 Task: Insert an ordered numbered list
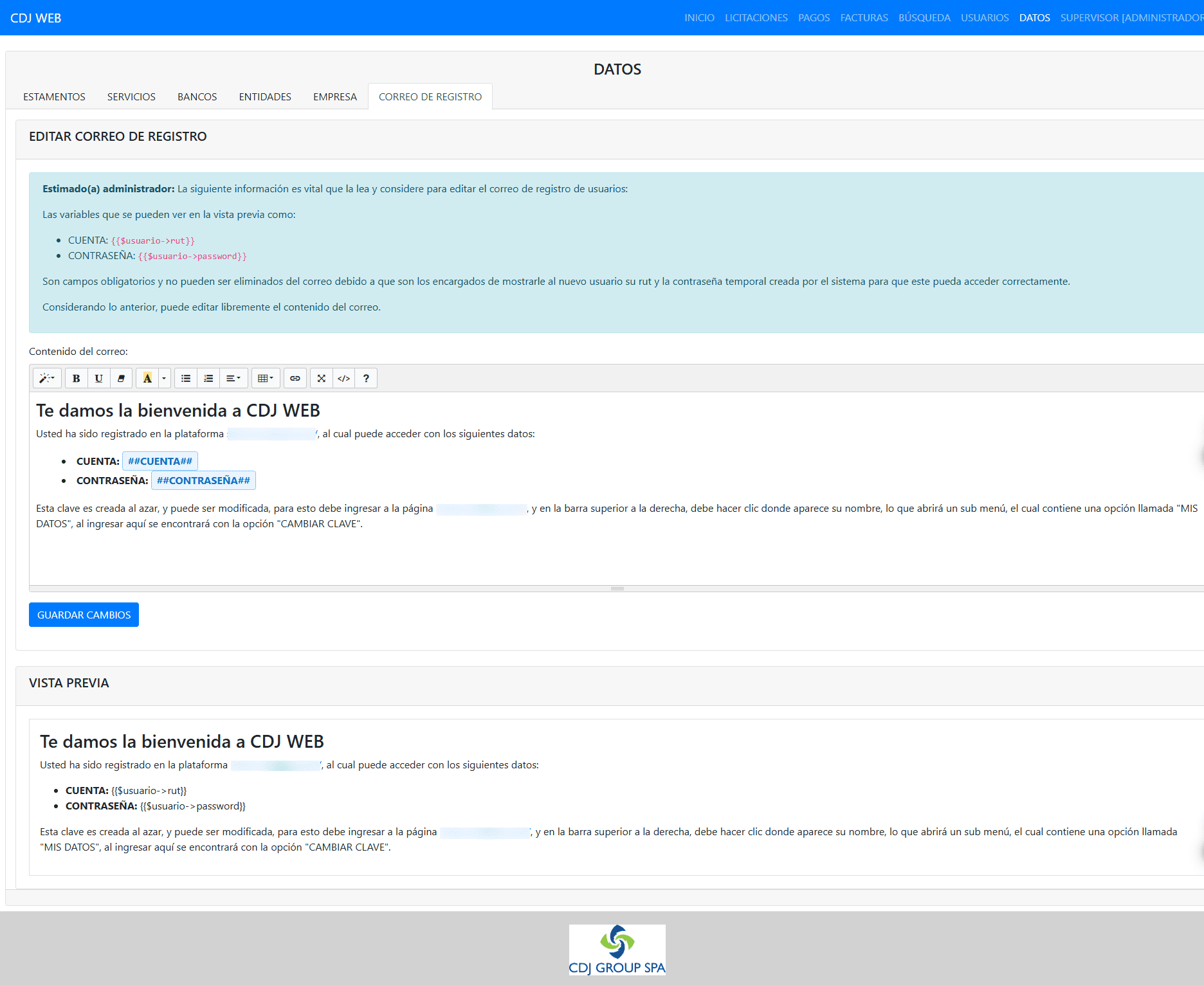[208, 379]
